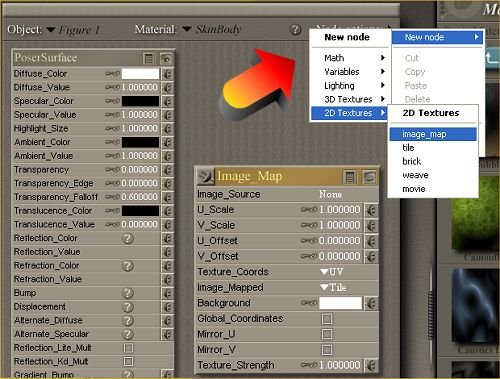Enable Mirror_U checkbox
The image size is (500, 379).
pos(327,334)
